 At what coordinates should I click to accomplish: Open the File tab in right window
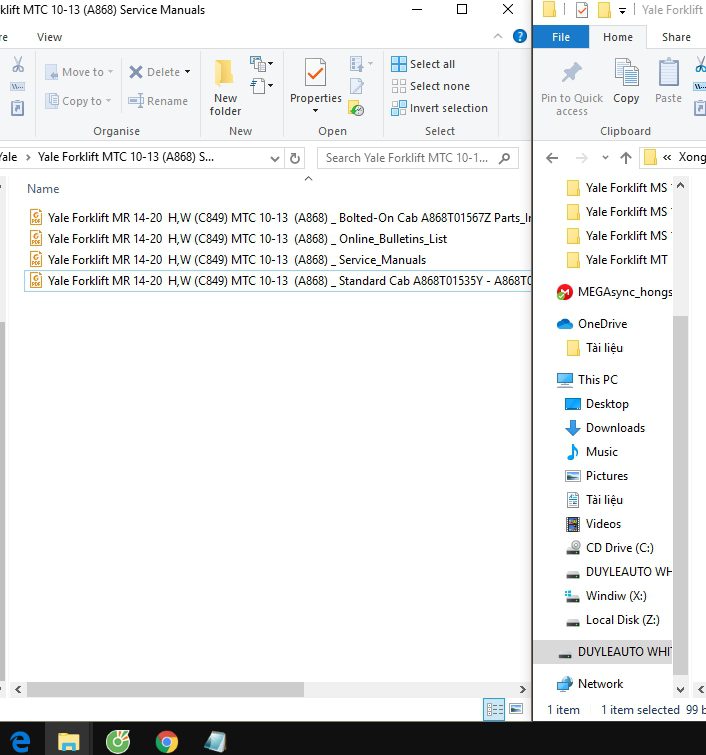click(x=561, y=37)
